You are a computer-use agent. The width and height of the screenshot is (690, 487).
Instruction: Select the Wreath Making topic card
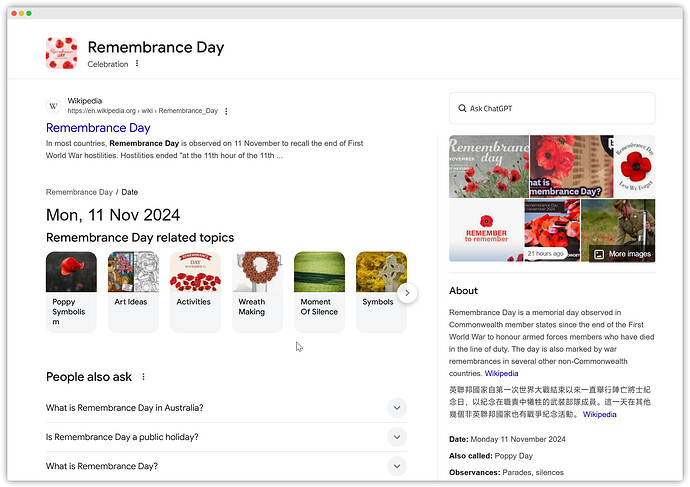(257, 292)
